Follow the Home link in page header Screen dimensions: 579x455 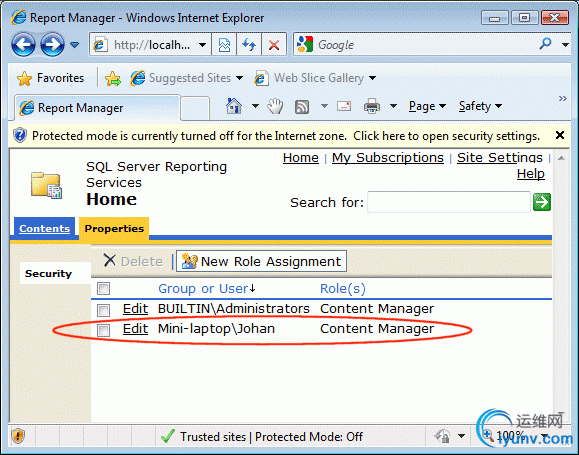click(x=301, y=158)
